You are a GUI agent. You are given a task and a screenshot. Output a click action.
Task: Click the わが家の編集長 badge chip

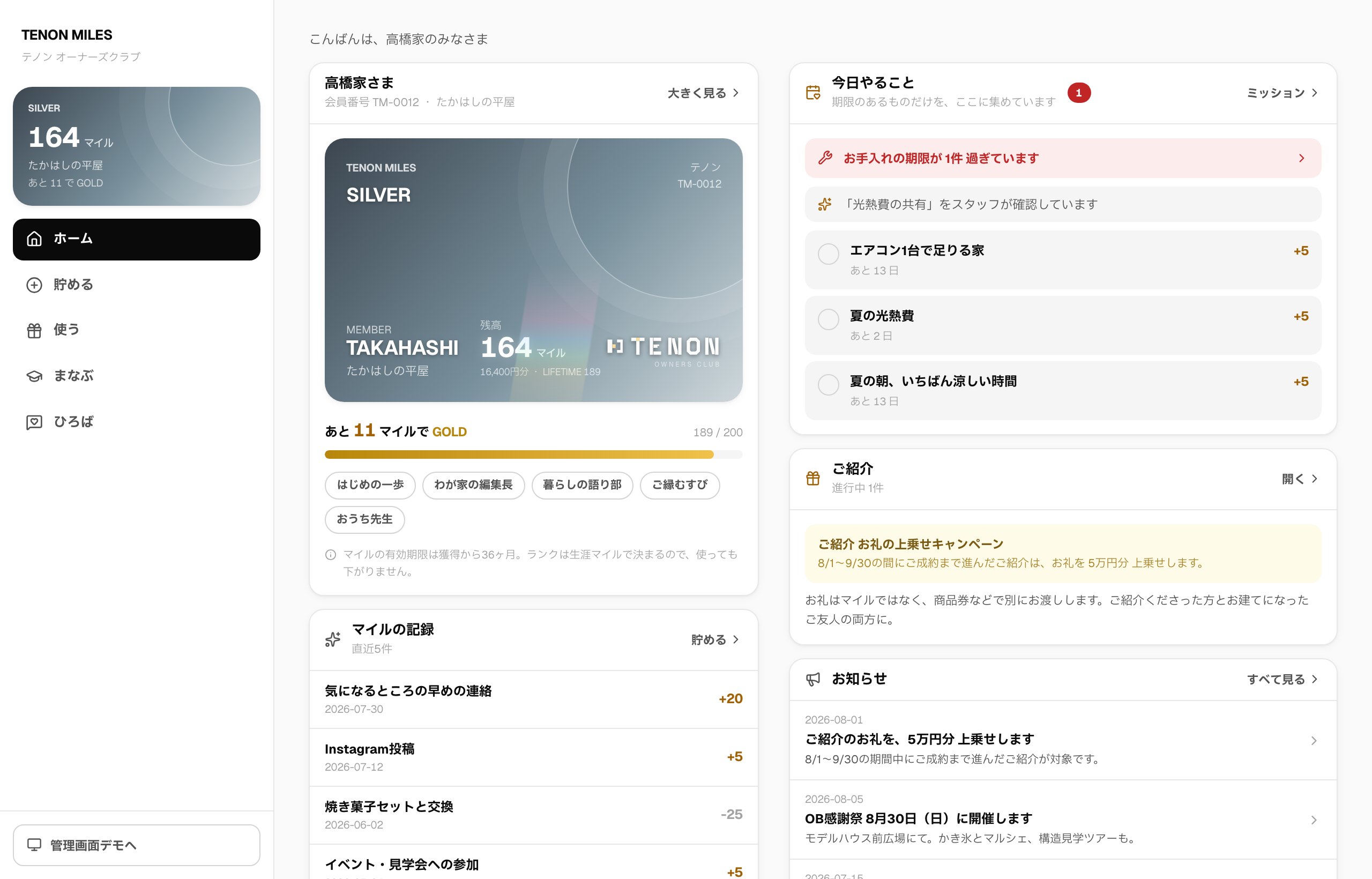(x=473, y=485)
